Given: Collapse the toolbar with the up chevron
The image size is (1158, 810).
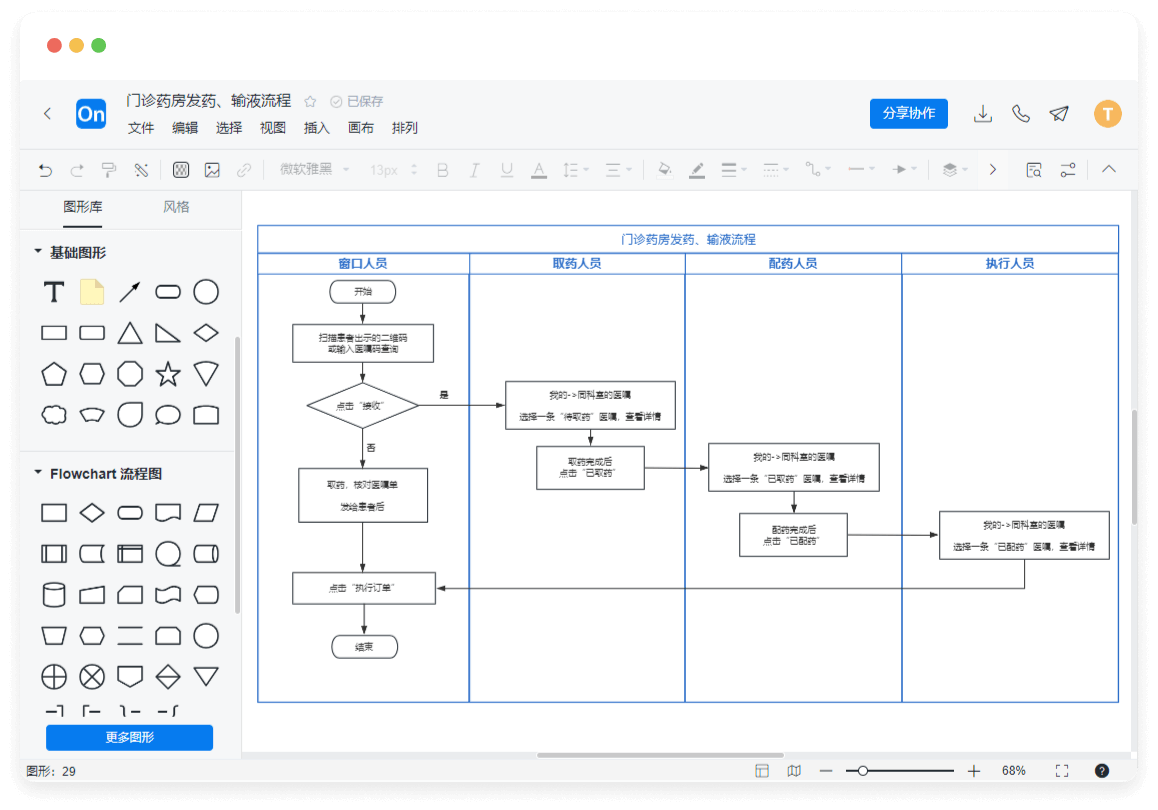Looking at the screenshot, I should 1108,170.
